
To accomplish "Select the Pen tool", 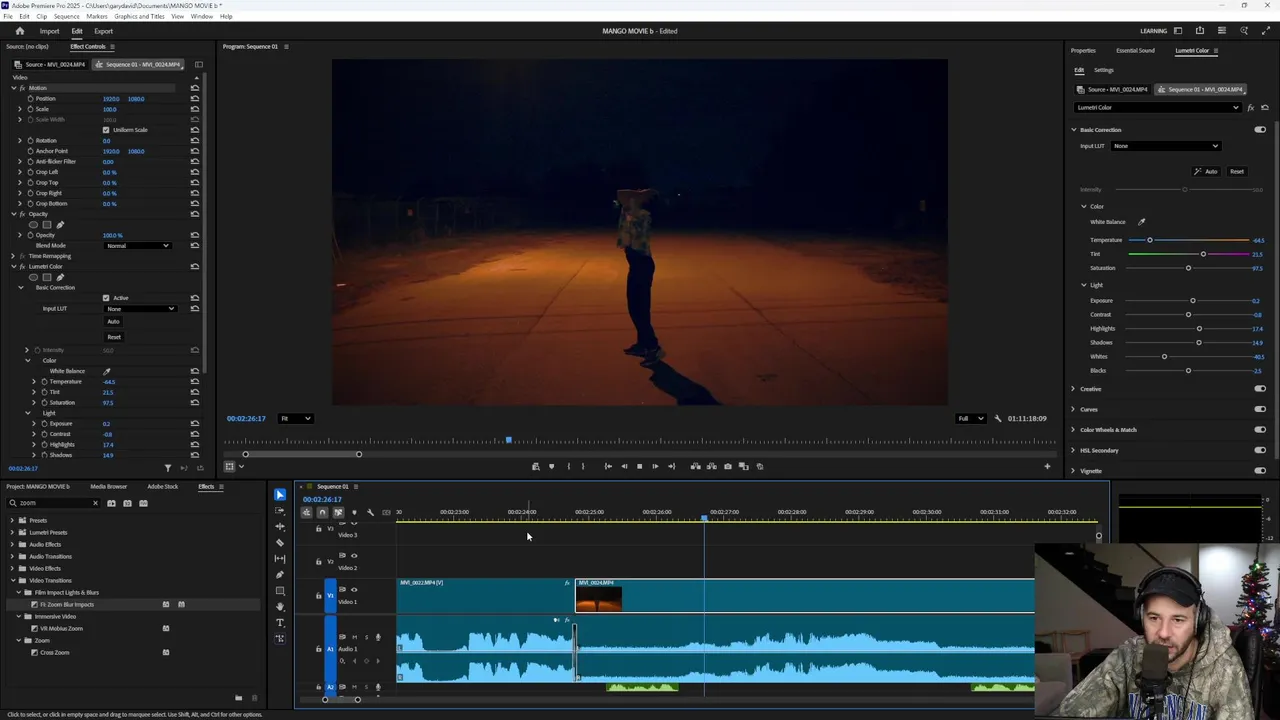I will pyautogui.click(x=280, y=575).
